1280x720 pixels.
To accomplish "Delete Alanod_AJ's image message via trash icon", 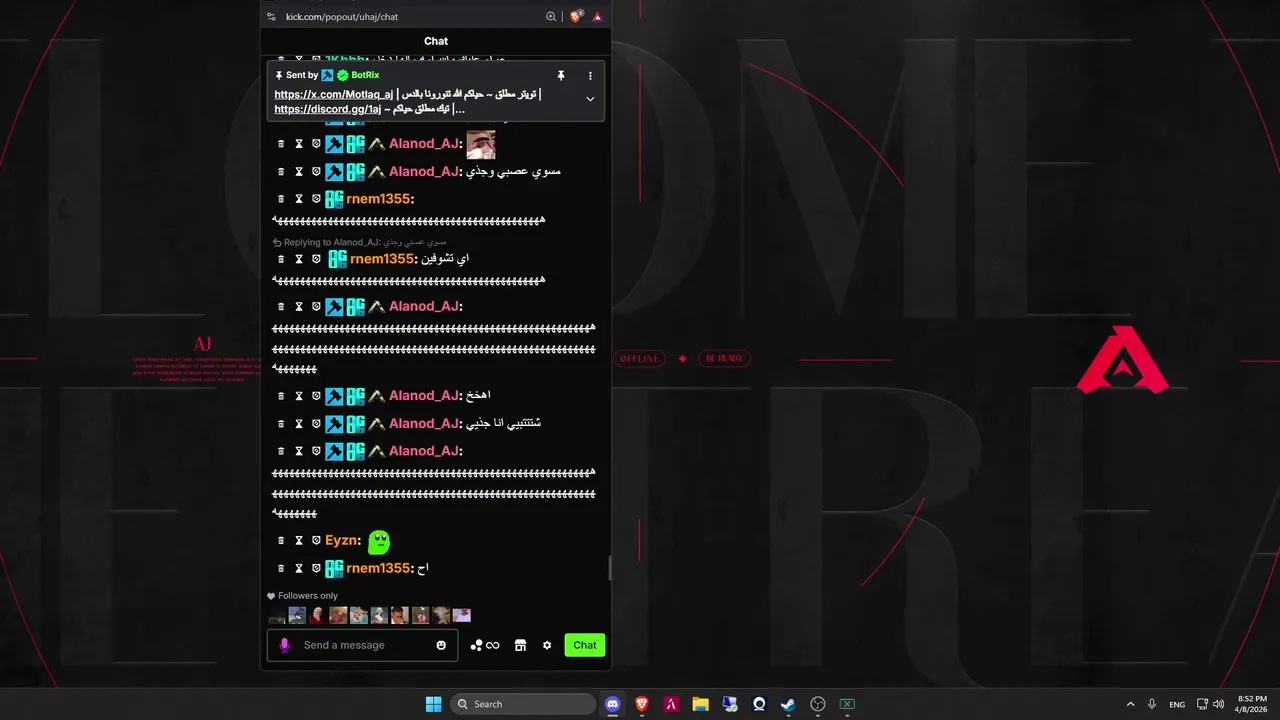I will pos(281,144).
